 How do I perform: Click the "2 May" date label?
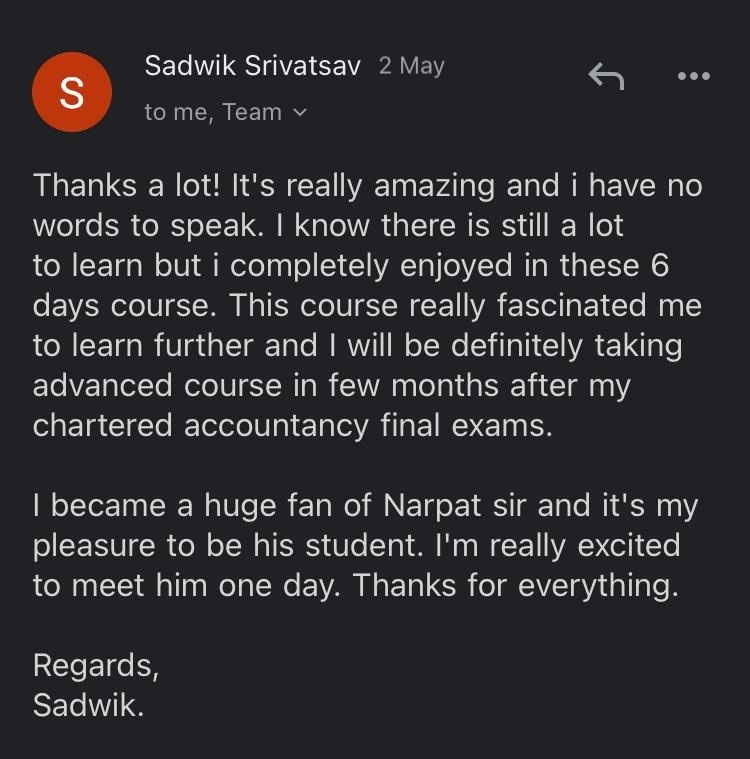412,66
